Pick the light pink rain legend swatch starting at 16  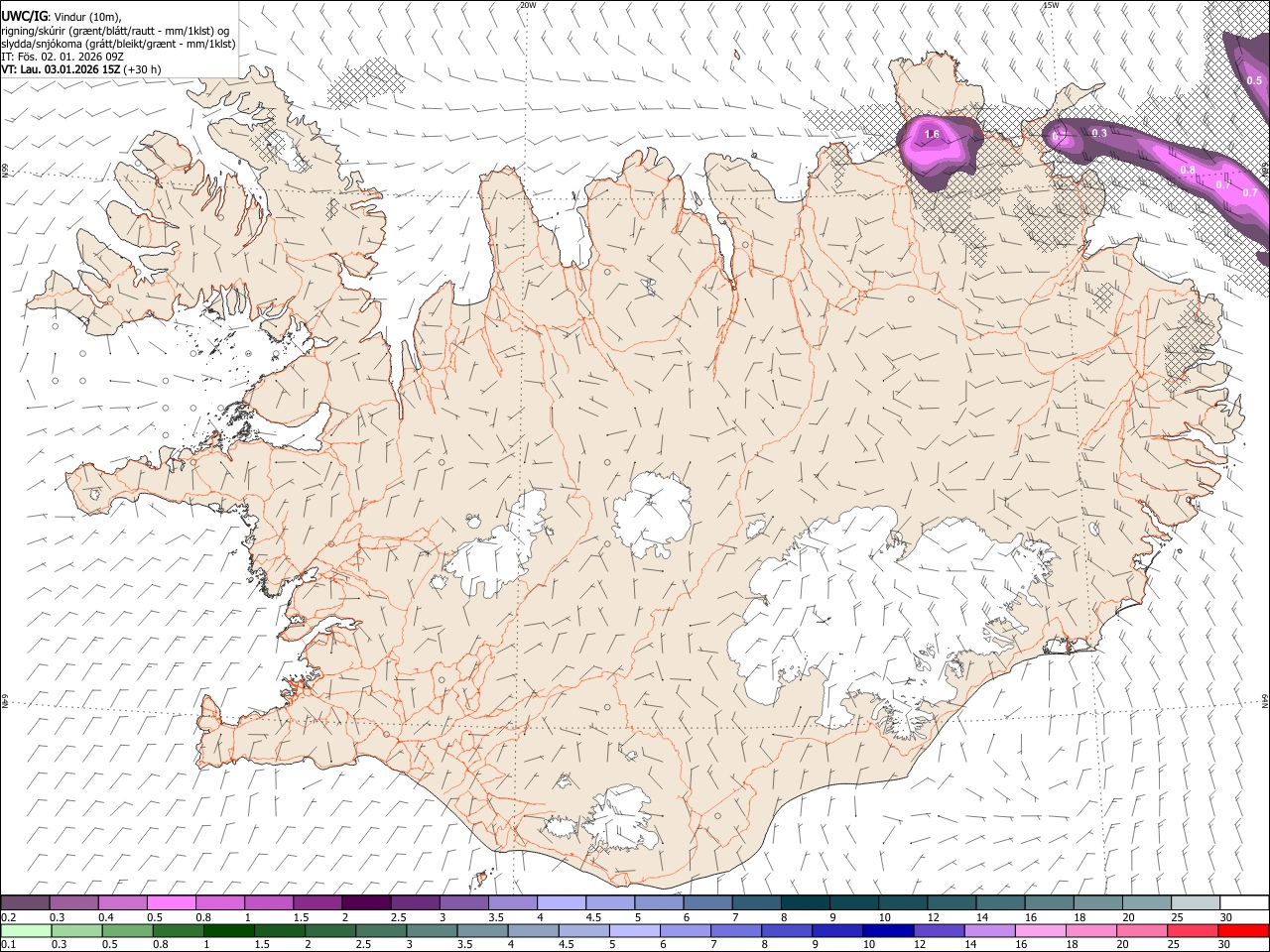tap(1040, 930)
